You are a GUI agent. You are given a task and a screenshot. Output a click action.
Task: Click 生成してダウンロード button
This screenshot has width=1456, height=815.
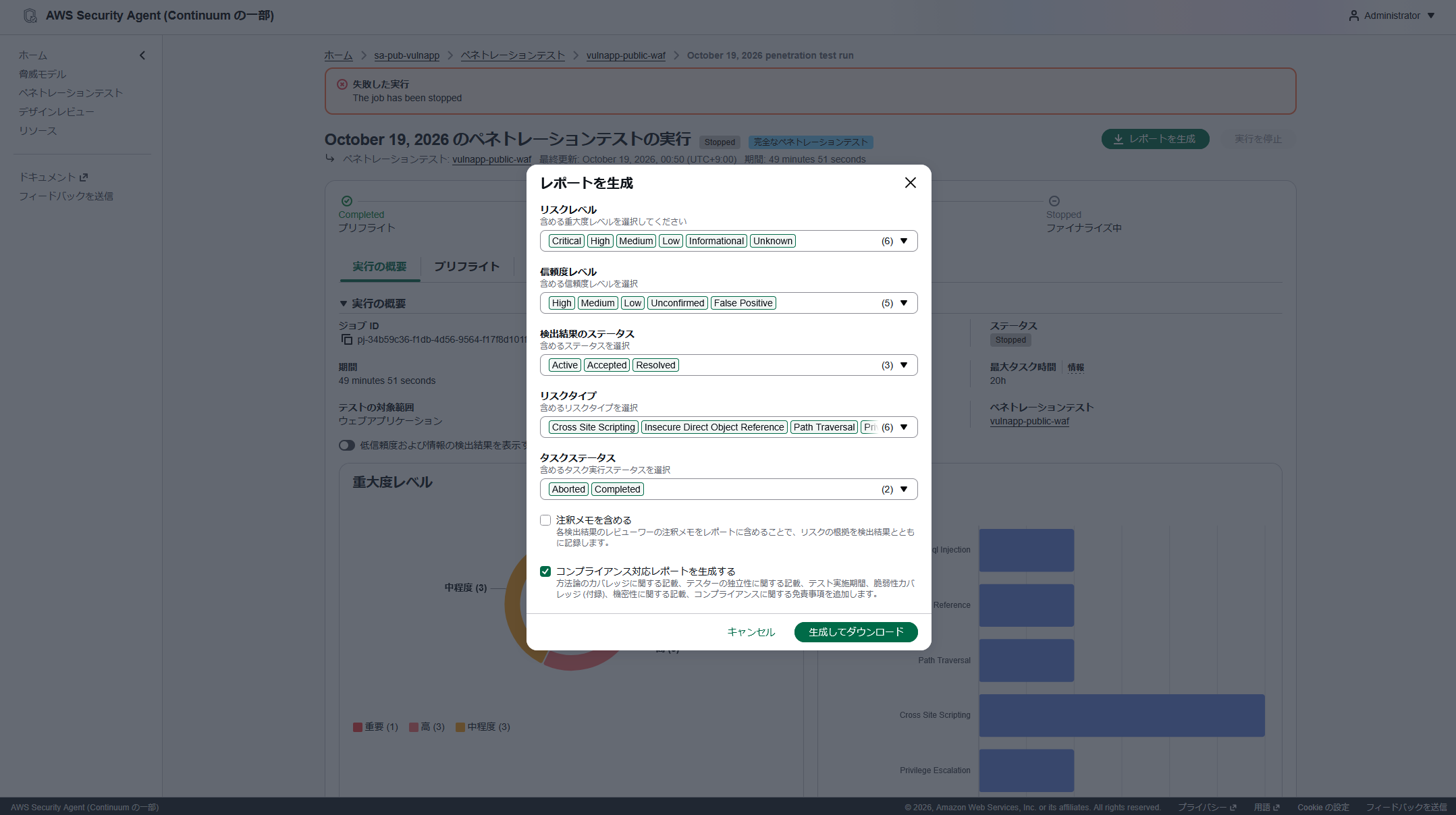pos(856,632)
